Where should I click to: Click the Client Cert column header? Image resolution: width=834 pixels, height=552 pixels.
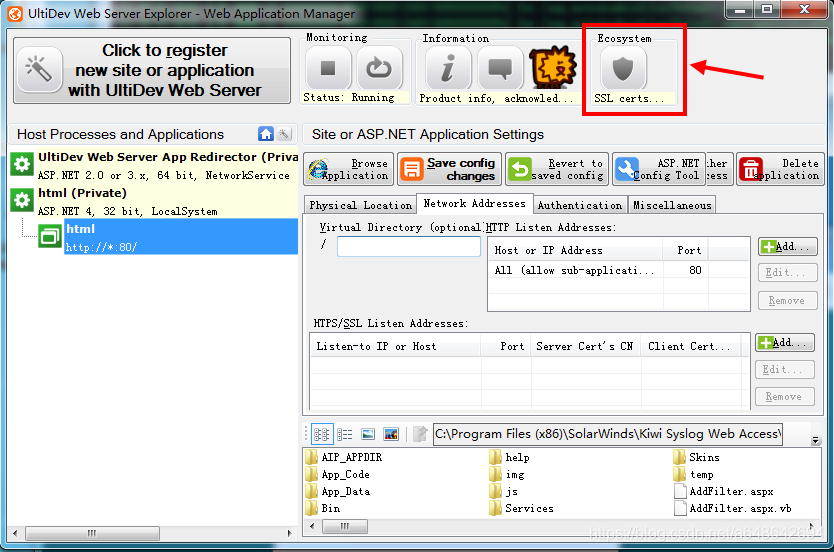tap(691, 347)
